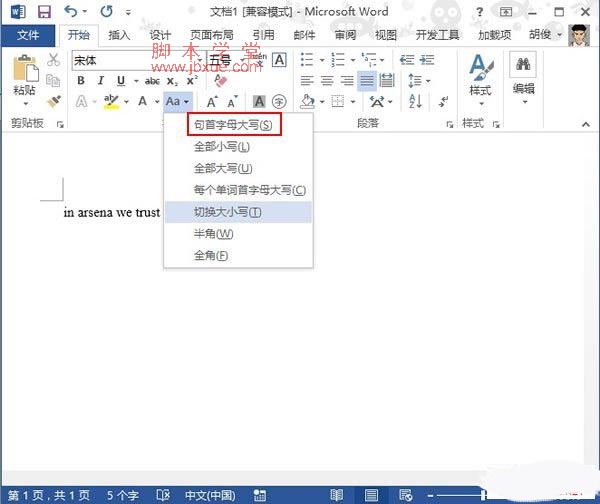Toggle justify alignment

click(x=367, y=81)
